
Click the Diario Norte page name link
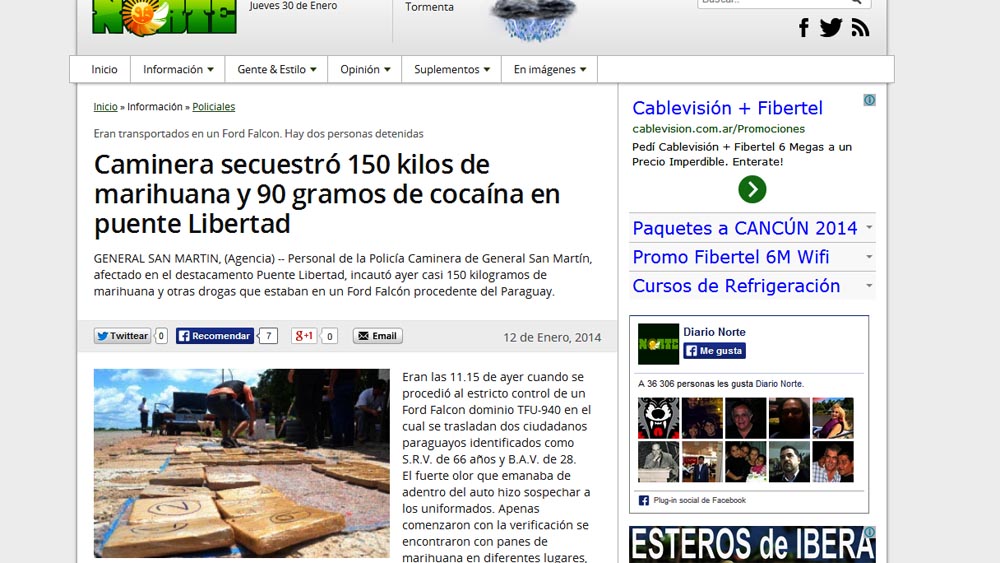pyautogui.click(x=714, y=332)
